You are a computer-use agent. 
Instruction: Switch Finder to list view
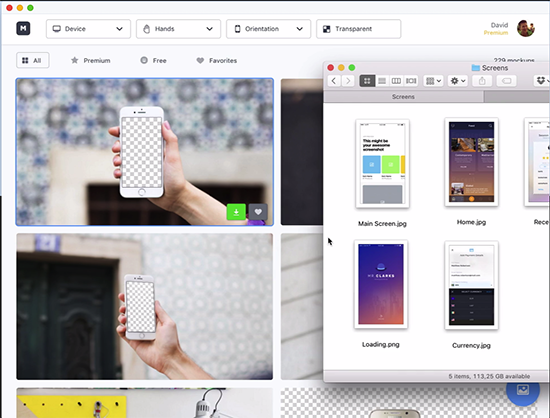(382, 81)
